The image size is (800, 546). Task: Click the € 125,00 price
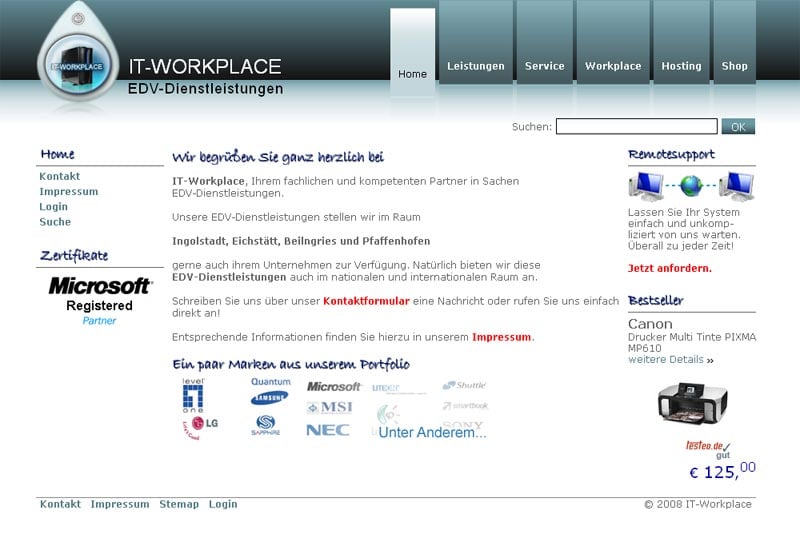click(722, 470)
